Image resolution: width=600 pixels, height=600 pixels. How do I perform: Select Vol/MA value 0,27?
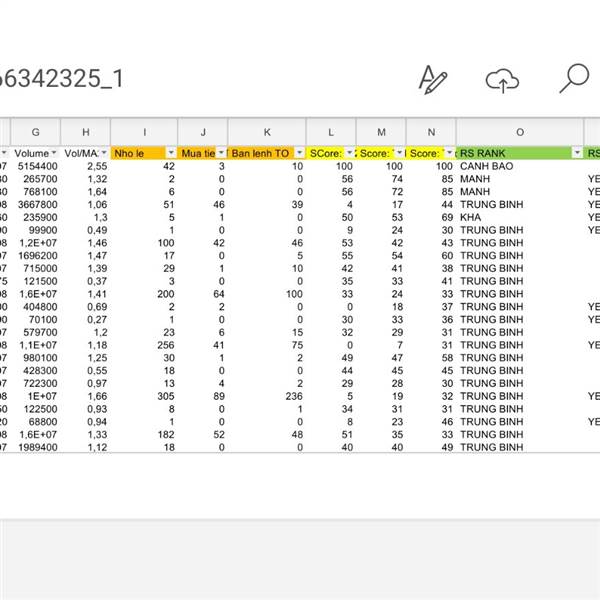click(x=86, y=320)
